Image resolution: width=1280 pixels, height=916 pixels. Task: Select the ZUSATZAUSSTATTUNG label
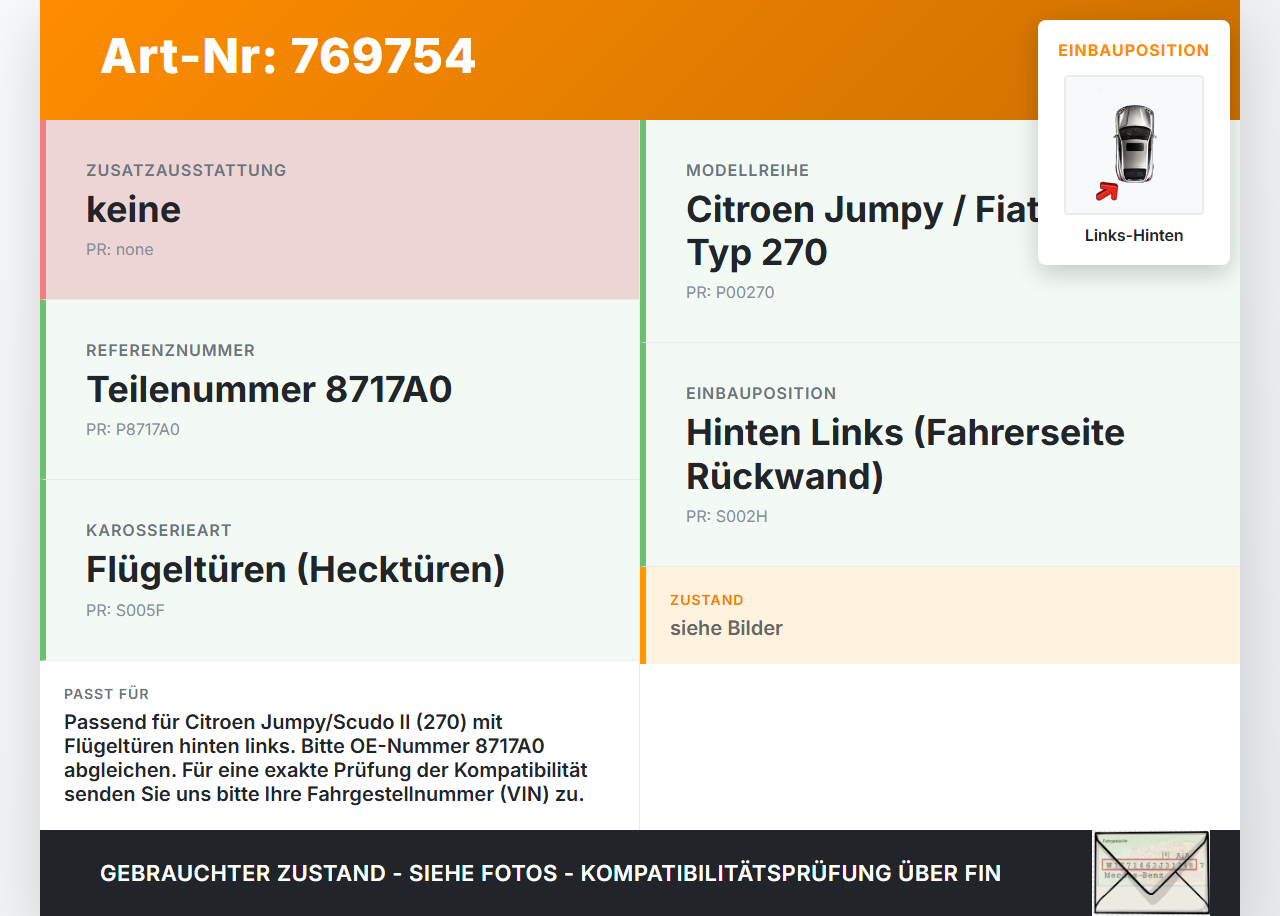click(x=186, y=170)
